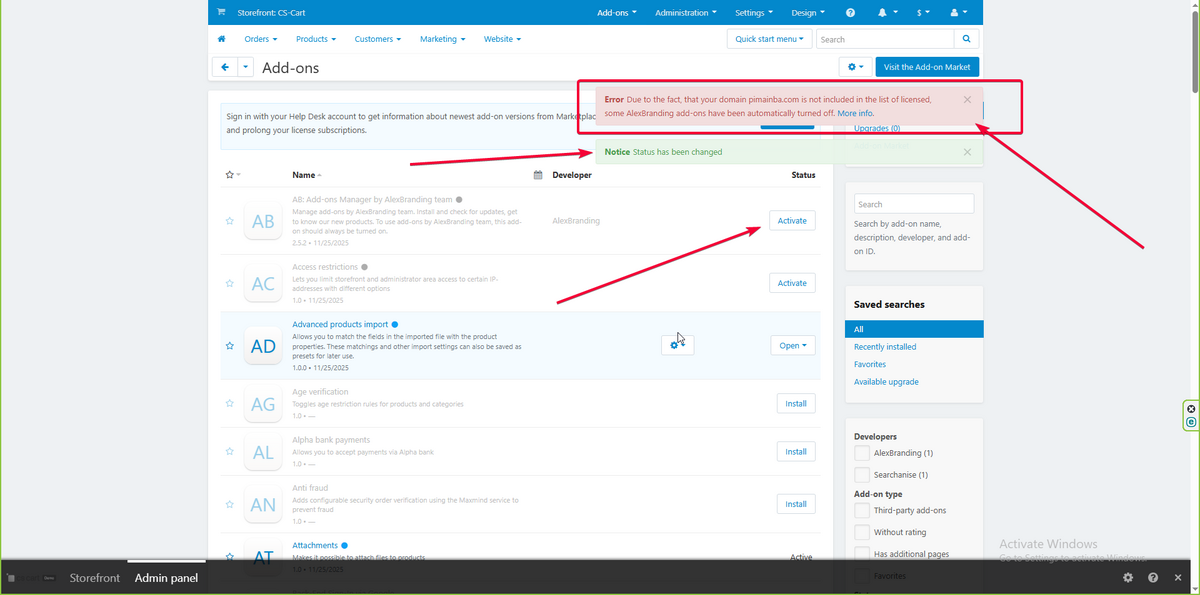Screen dimensions: 1200x595
Task: Check the AlexBranding developer checkbox
Action: tap(861, 453)
